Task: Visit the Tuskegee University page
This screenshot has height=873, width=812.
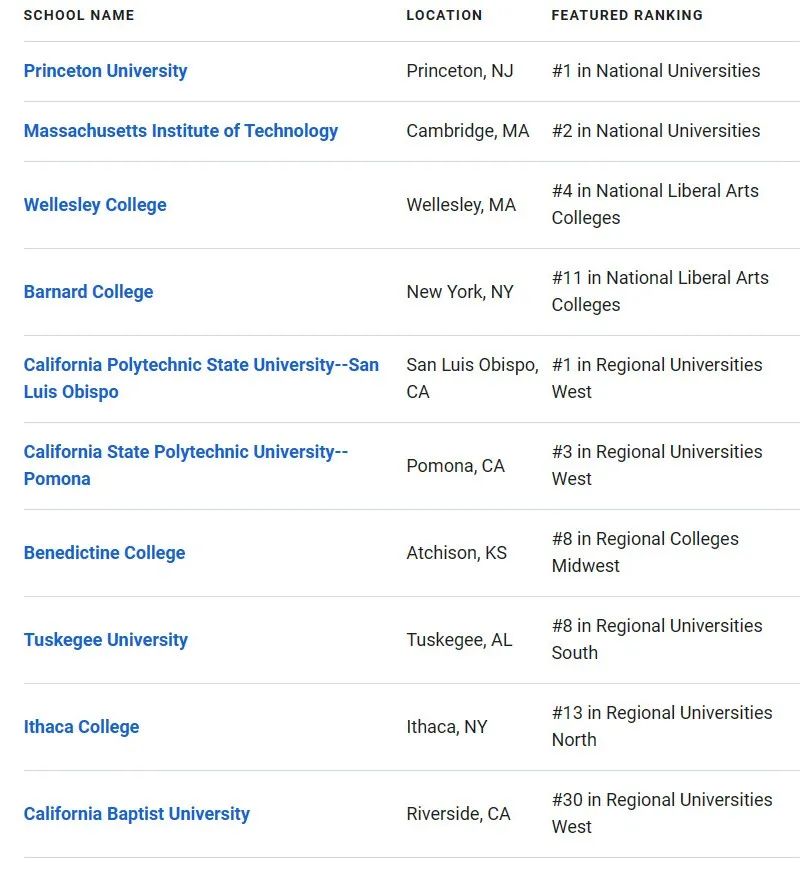Action: 106,640
